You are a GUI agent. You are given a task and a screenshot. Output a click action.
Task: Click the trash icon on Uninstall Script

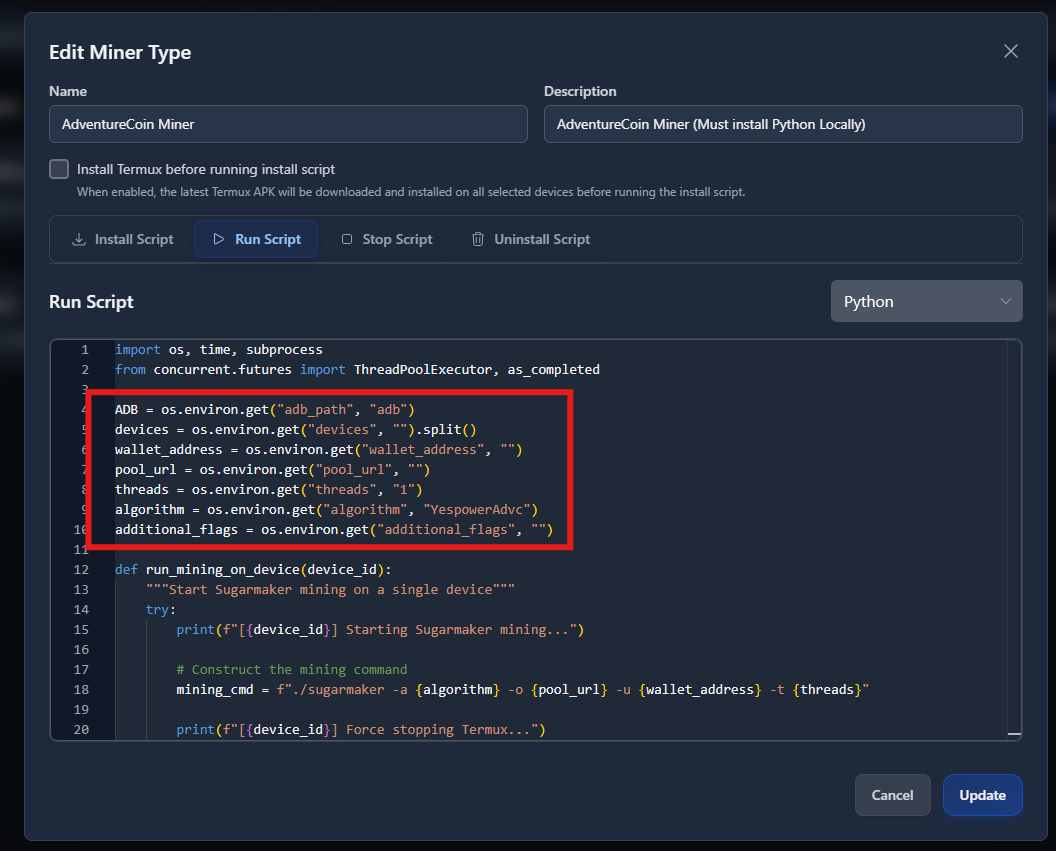coord(478,240)
